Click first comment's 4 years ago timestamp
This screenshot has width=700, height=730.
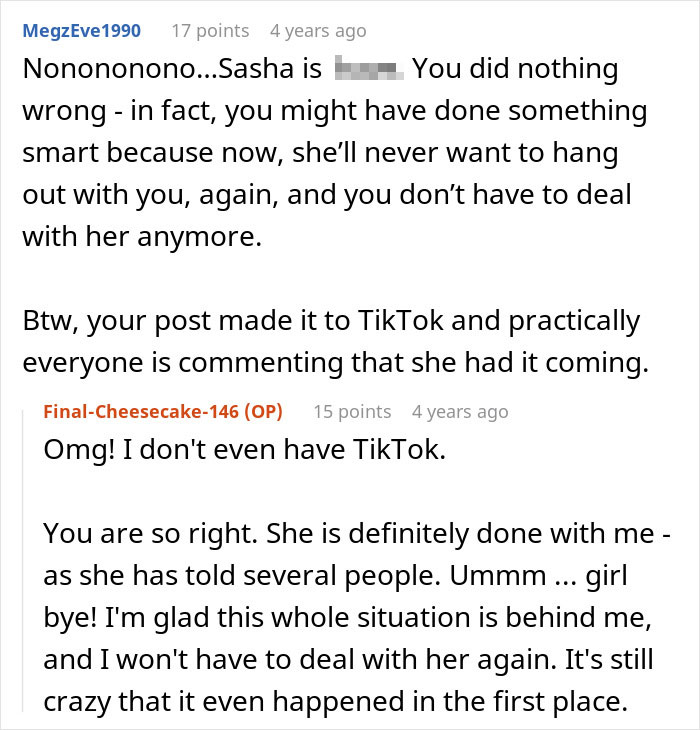pyautogui.click(x=318, y=31)
